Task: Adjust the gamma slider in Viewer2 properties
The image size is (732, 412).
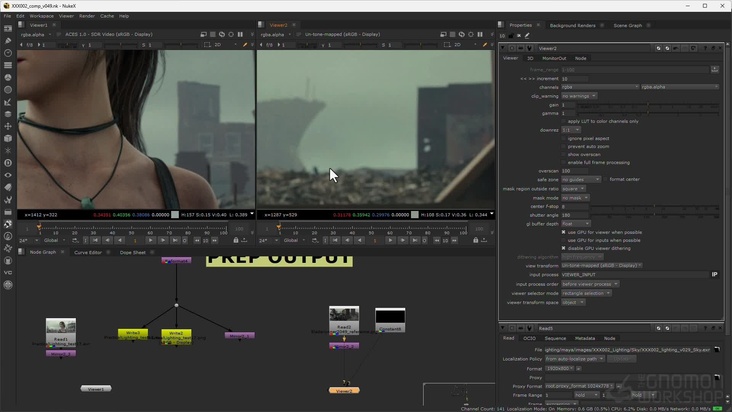Action: coord(648,113)
